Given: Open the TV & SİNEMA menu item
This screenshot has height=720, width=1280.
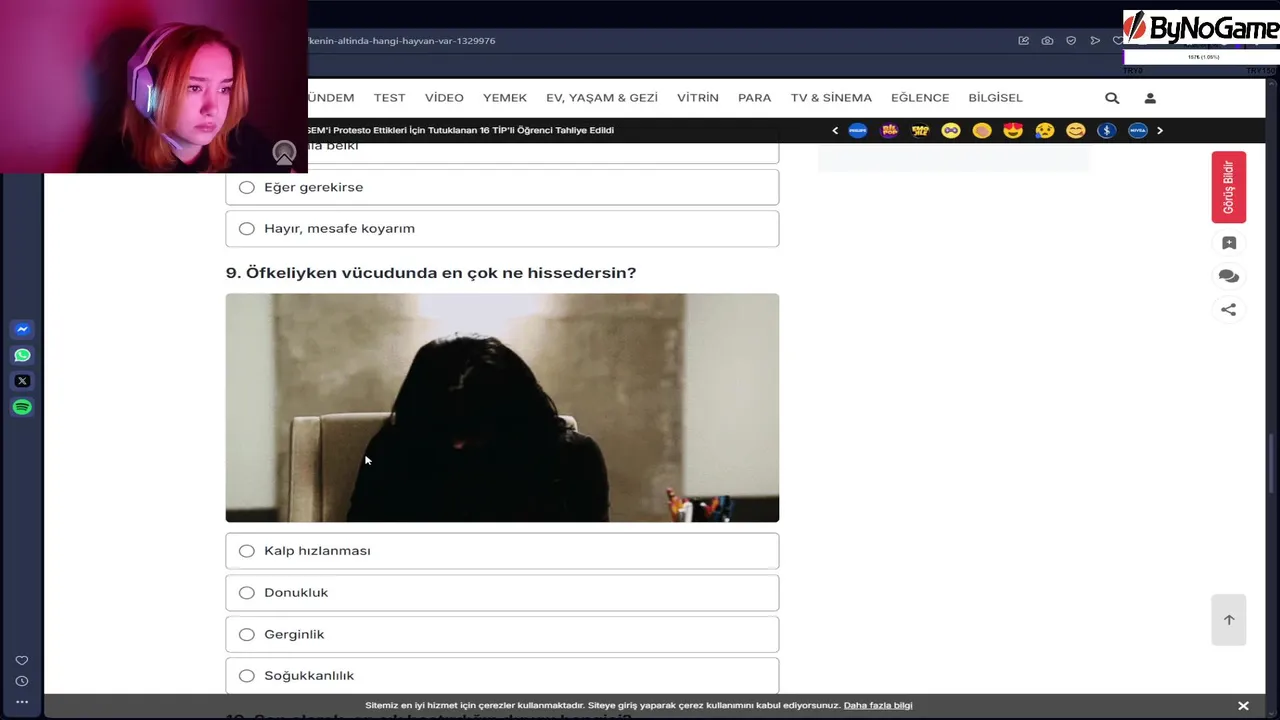Looking at the screenshot, I should click(x=831, y=98).
